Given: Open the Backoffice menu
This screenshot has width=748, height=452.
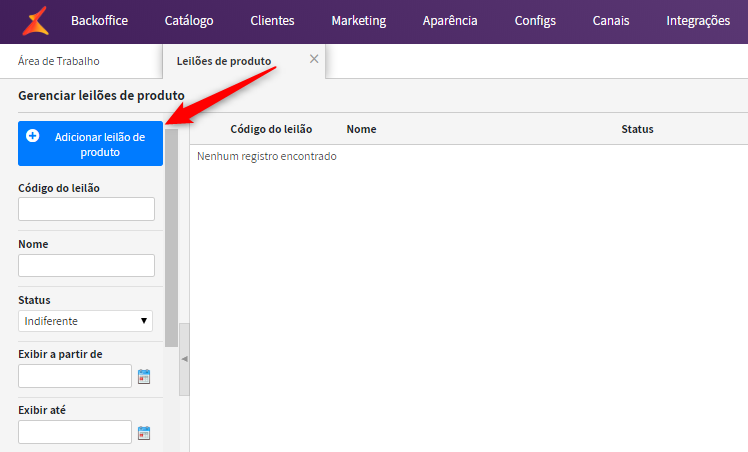Looking at the screenshot, I should click(99, 21).
